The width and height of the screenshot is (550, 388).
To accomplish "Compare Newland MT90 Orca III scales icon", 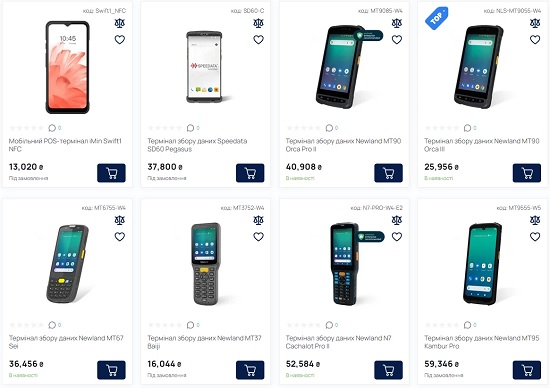I will [x=535, y=24].
